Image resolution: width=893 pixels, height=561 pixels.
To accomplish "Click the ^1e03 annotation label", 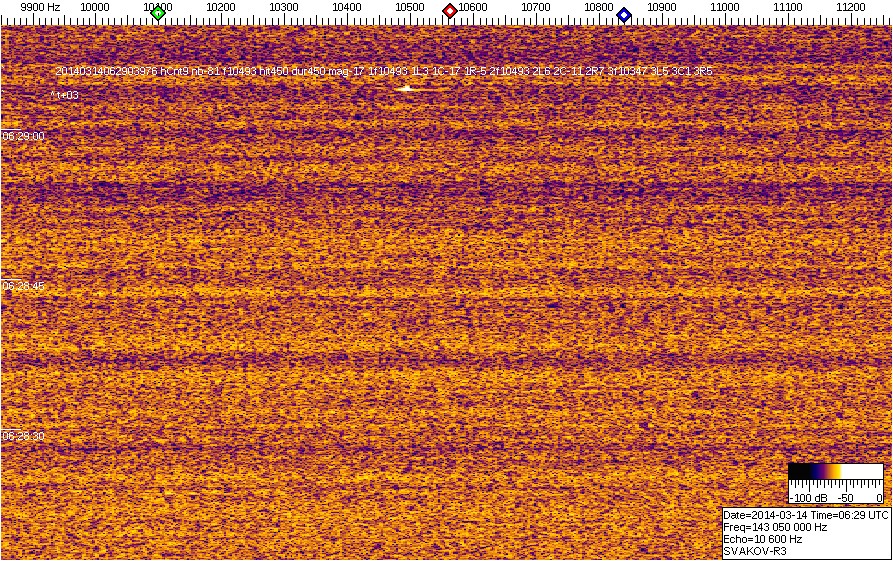I will (64, 96).
